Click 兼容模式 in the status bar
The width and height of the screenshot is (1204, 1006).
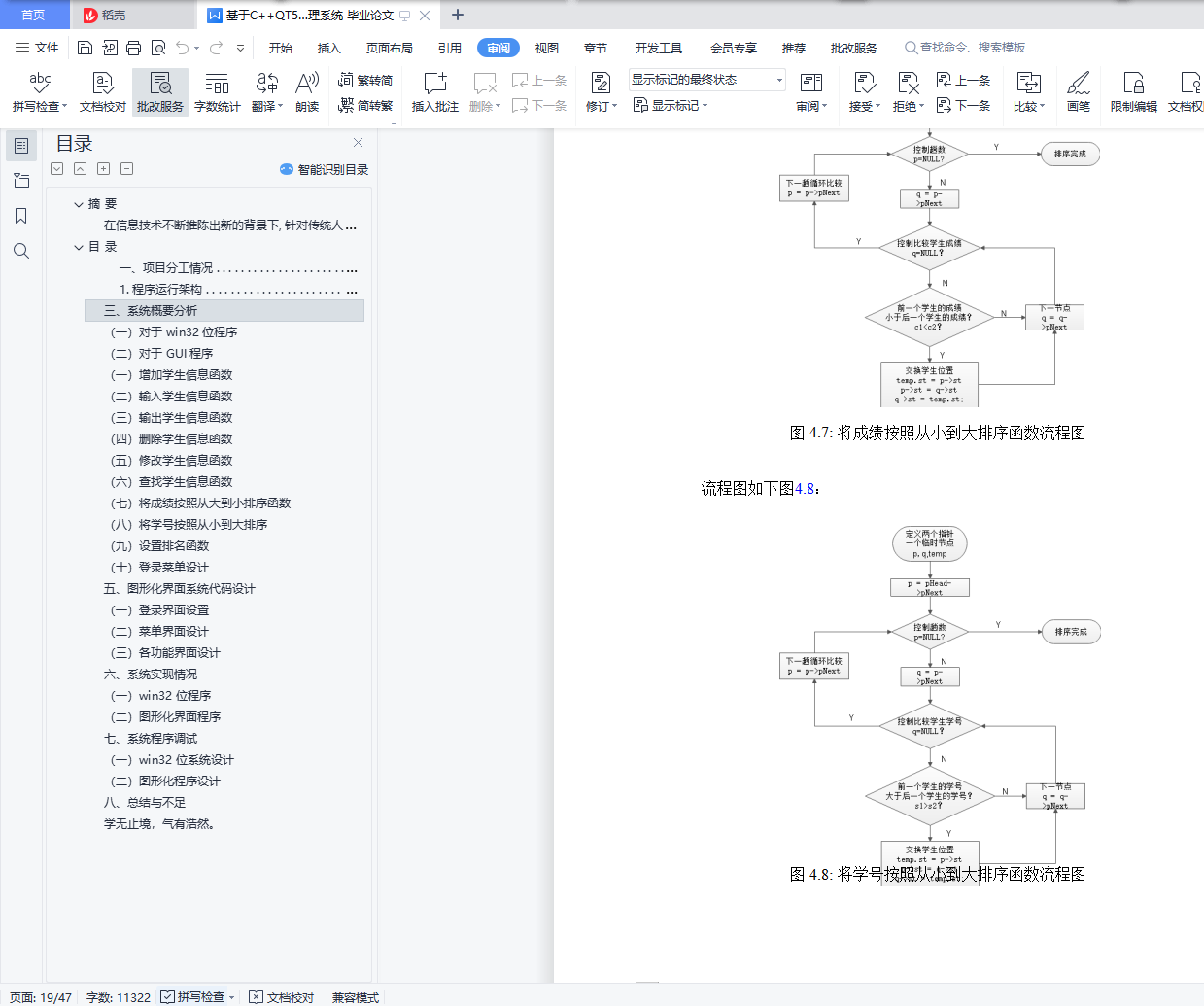(x=356, y=997)
